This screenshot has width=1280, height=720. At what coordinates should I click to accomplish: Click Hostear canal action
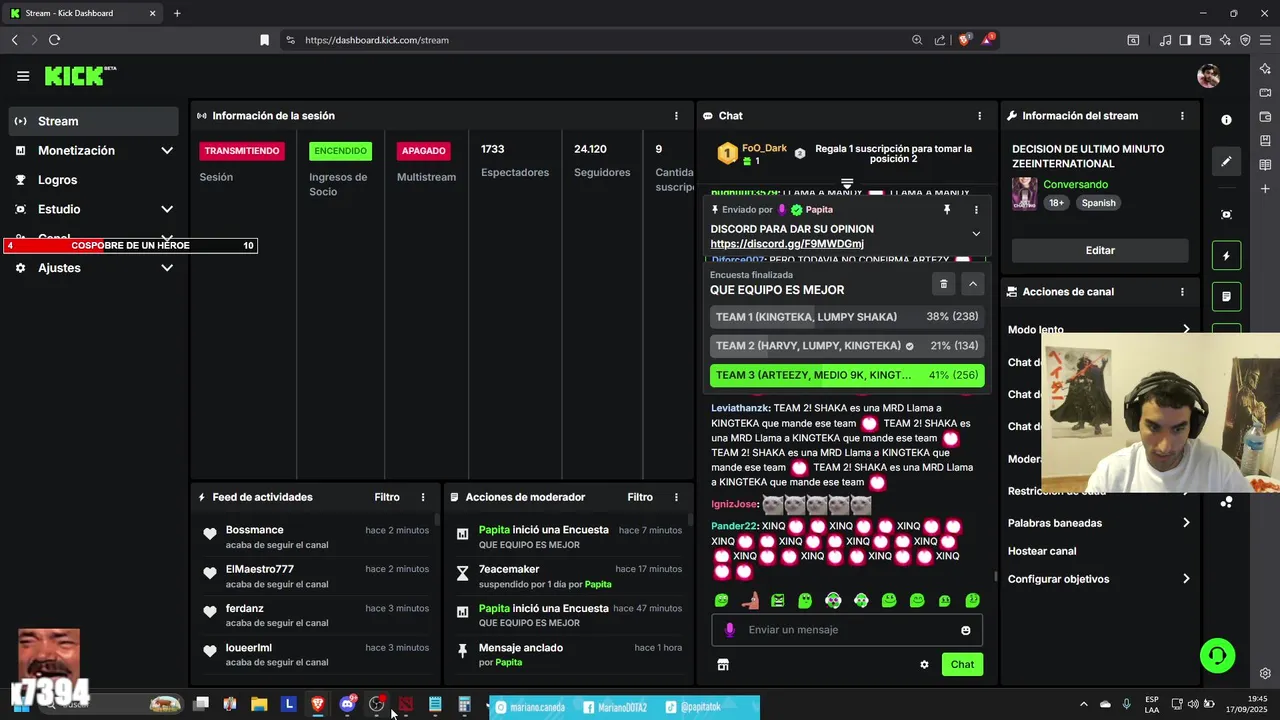(1042, 551)
